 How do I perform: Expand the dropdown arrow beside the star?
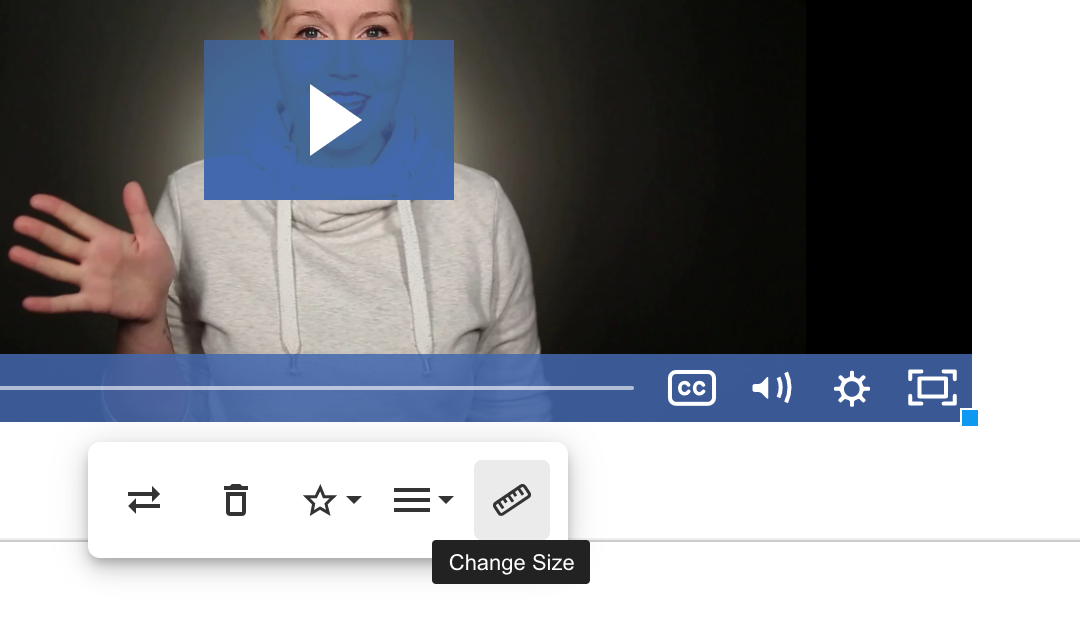[354, 500]
